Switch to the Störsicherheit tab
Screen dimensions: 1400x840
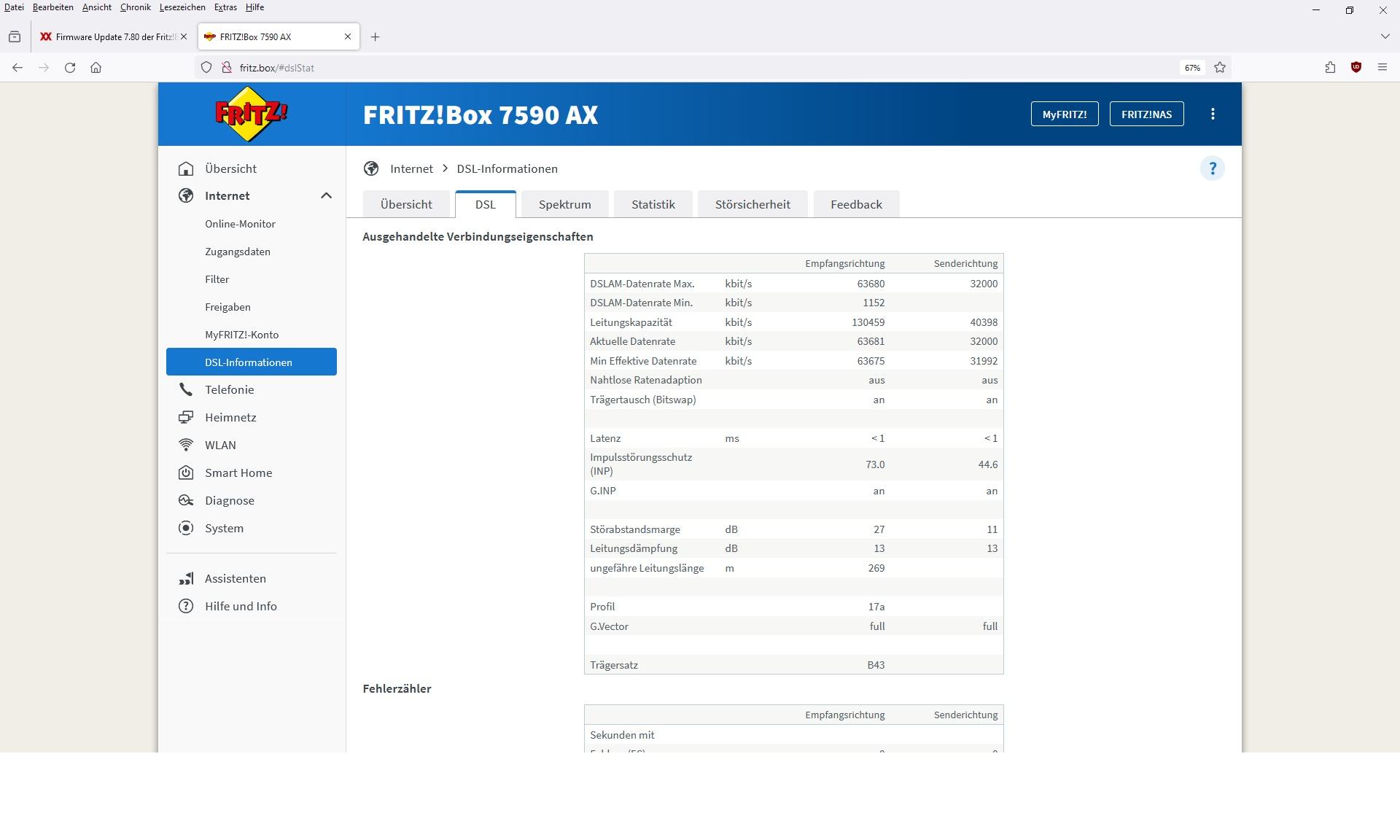[752, 204]
